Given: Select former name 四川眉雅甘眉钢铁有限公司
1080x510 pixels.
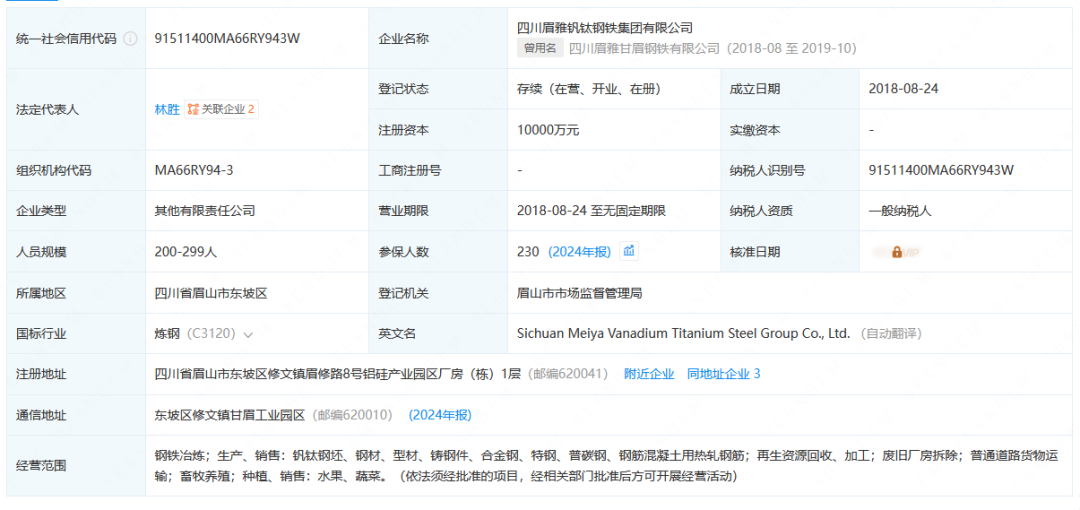Looking at the screenshot, I should pyautogui.click(x=644, y=49).
